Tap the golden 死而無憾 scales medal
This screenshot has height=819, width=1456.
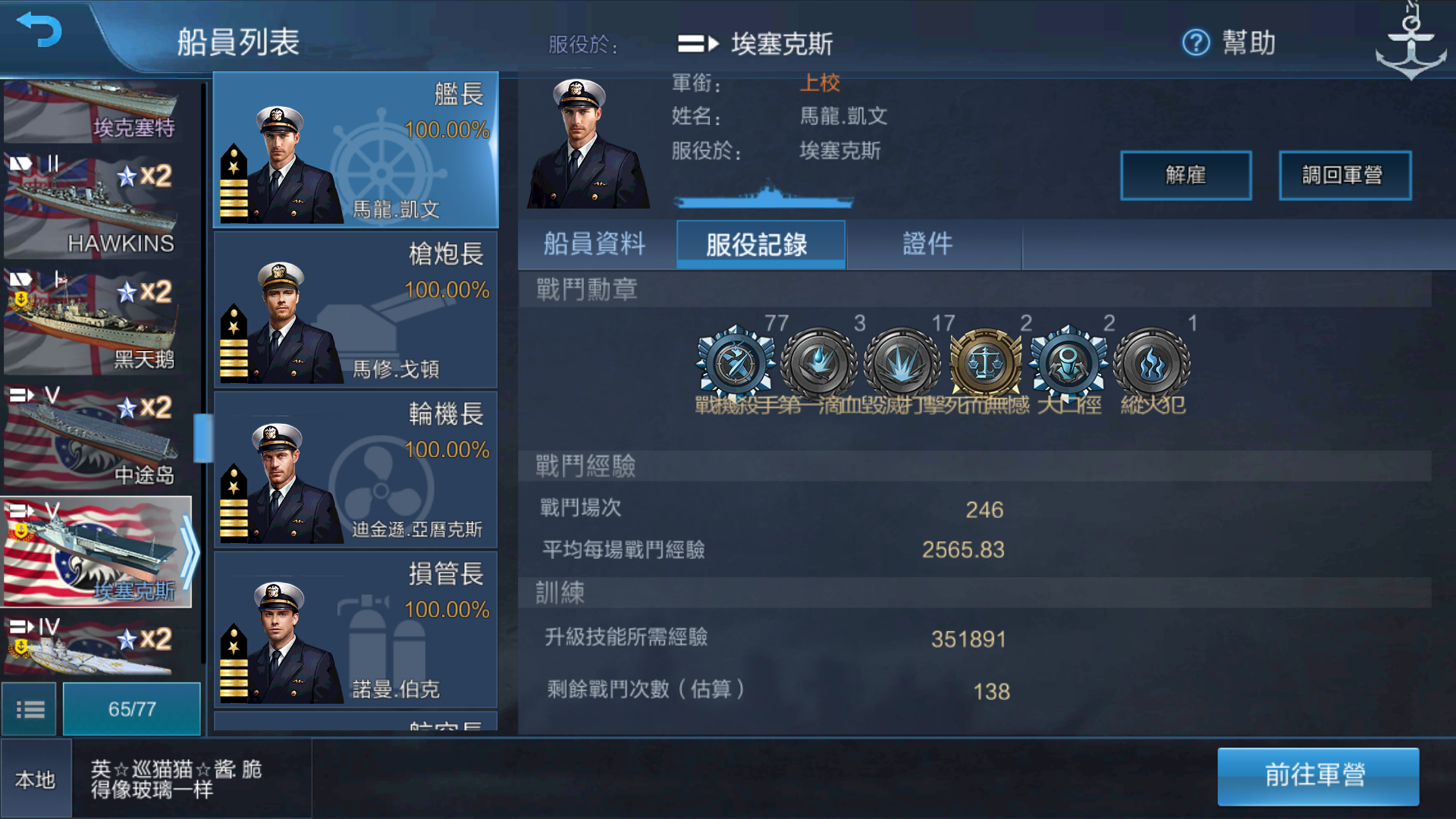pos(985,364)
